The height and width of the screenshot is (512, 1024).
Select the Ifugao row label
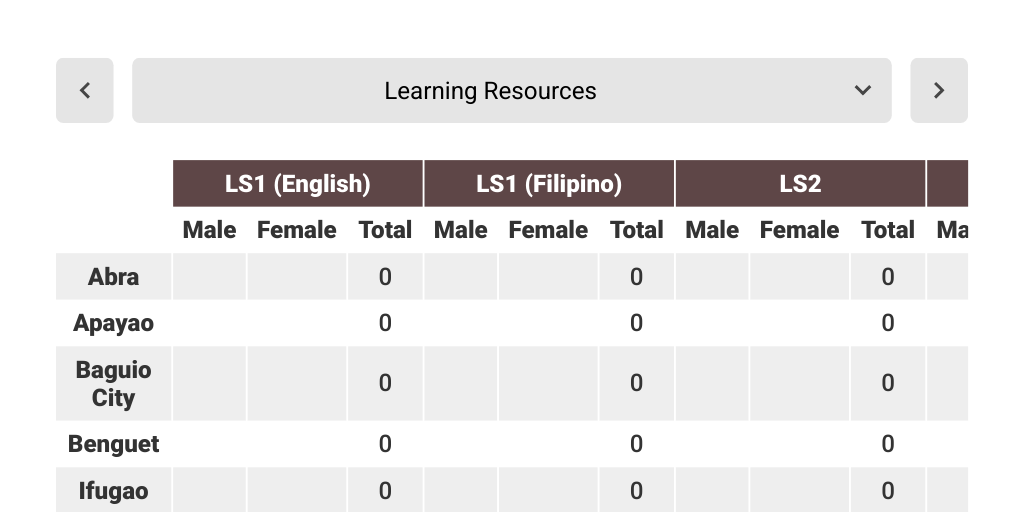click(x=114, y=490)
